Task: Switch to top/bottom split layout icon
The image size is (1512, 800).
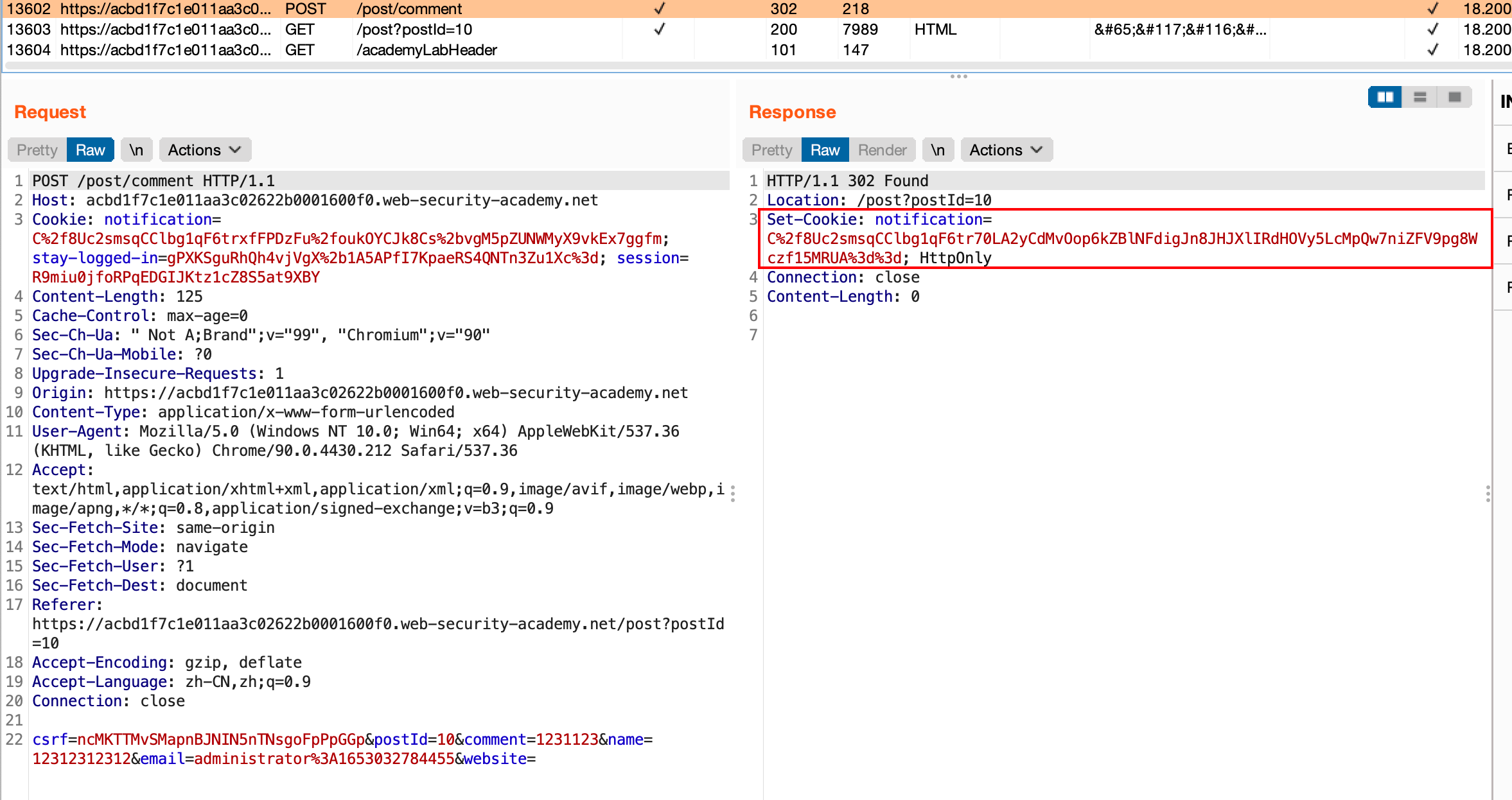Action: 1420,97
